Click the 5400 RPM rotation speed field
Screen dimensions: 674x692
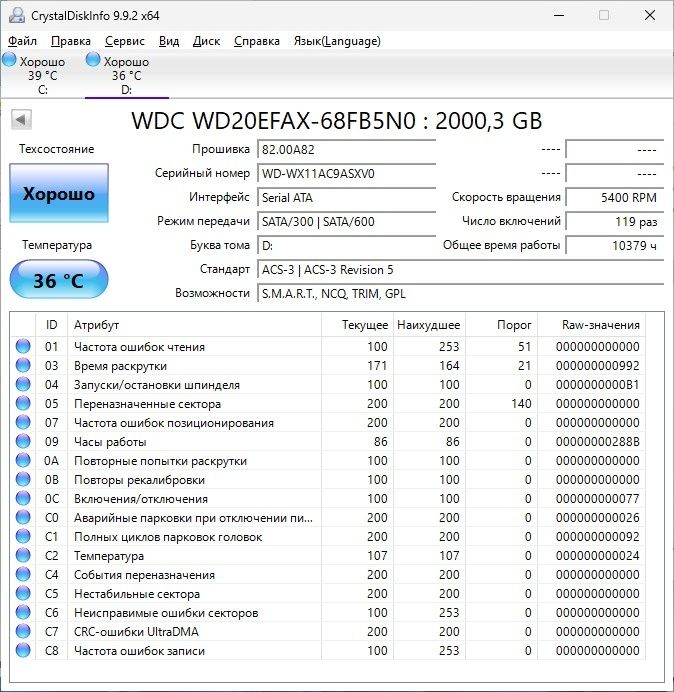615,197
